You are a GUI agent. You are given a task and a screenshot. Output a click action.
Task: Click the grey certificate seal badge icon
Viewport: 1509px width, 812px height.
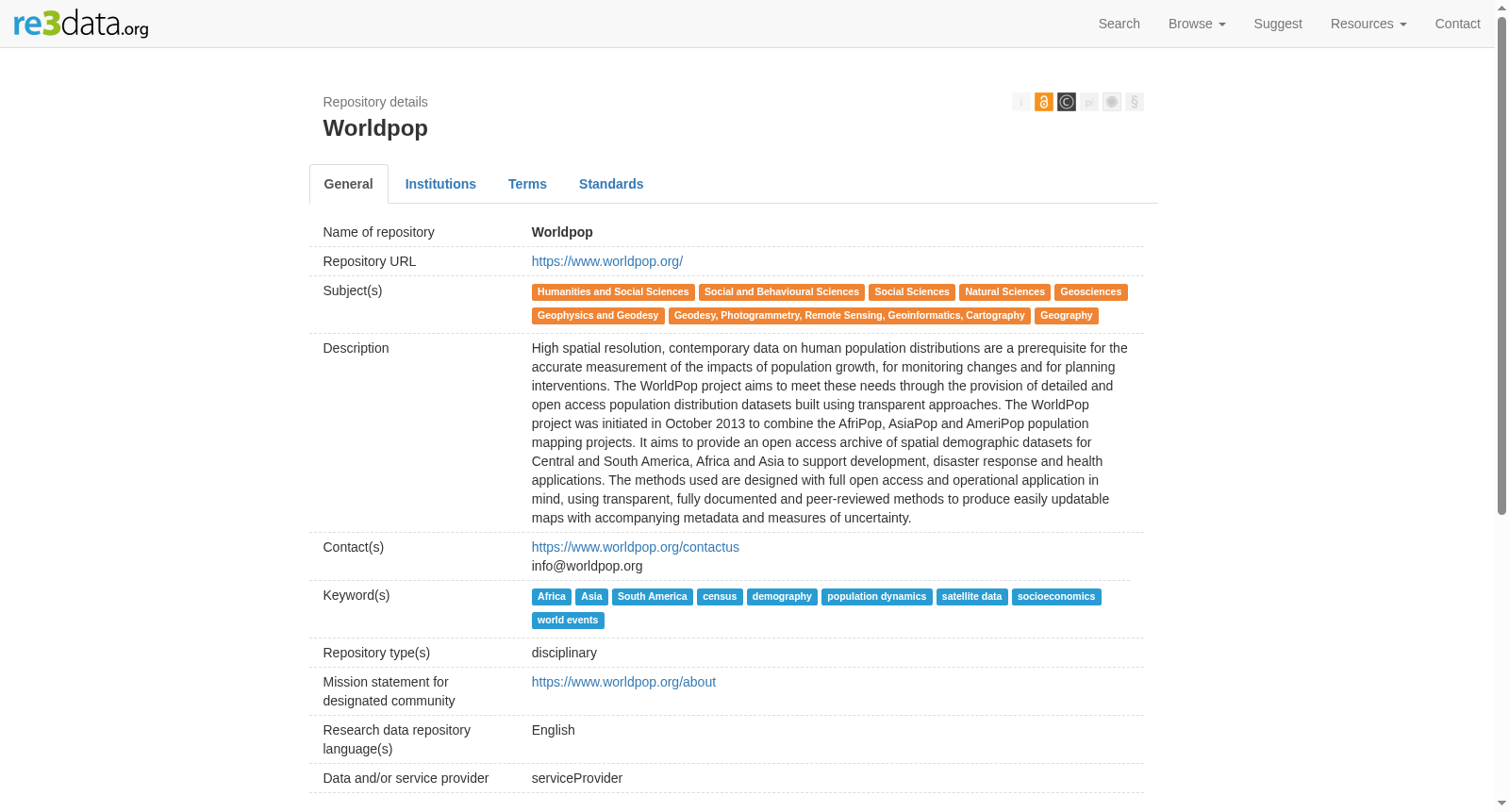(1112, 102)
